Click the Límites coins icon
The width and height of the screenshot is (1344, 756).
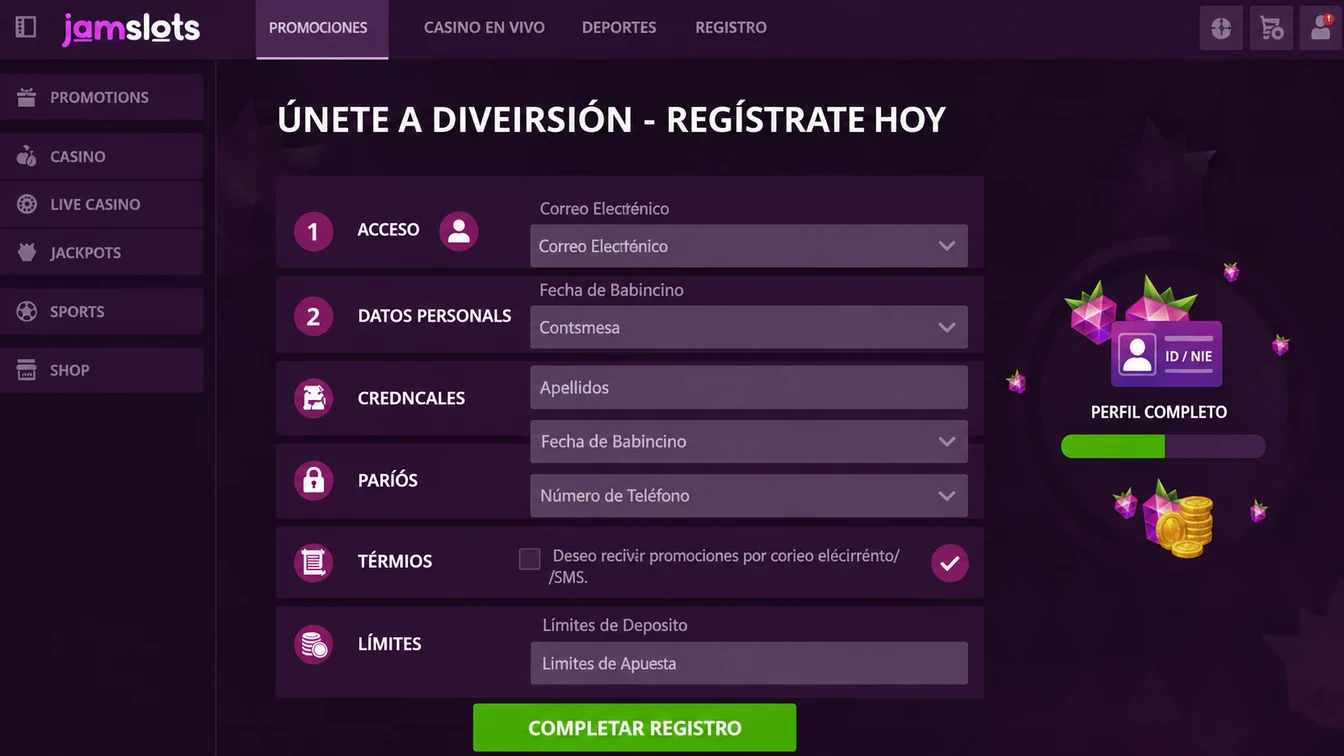pyautogui.click(x=313, y=644)
